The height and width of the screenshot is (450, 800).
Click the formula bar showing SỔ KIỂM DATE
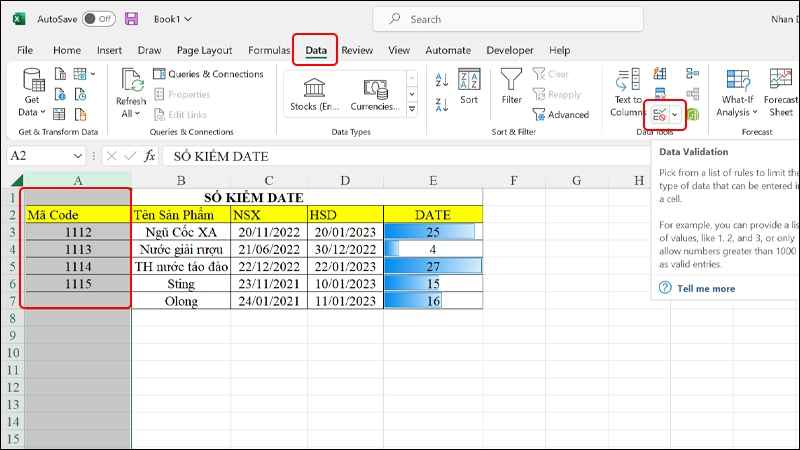[406, 156]
